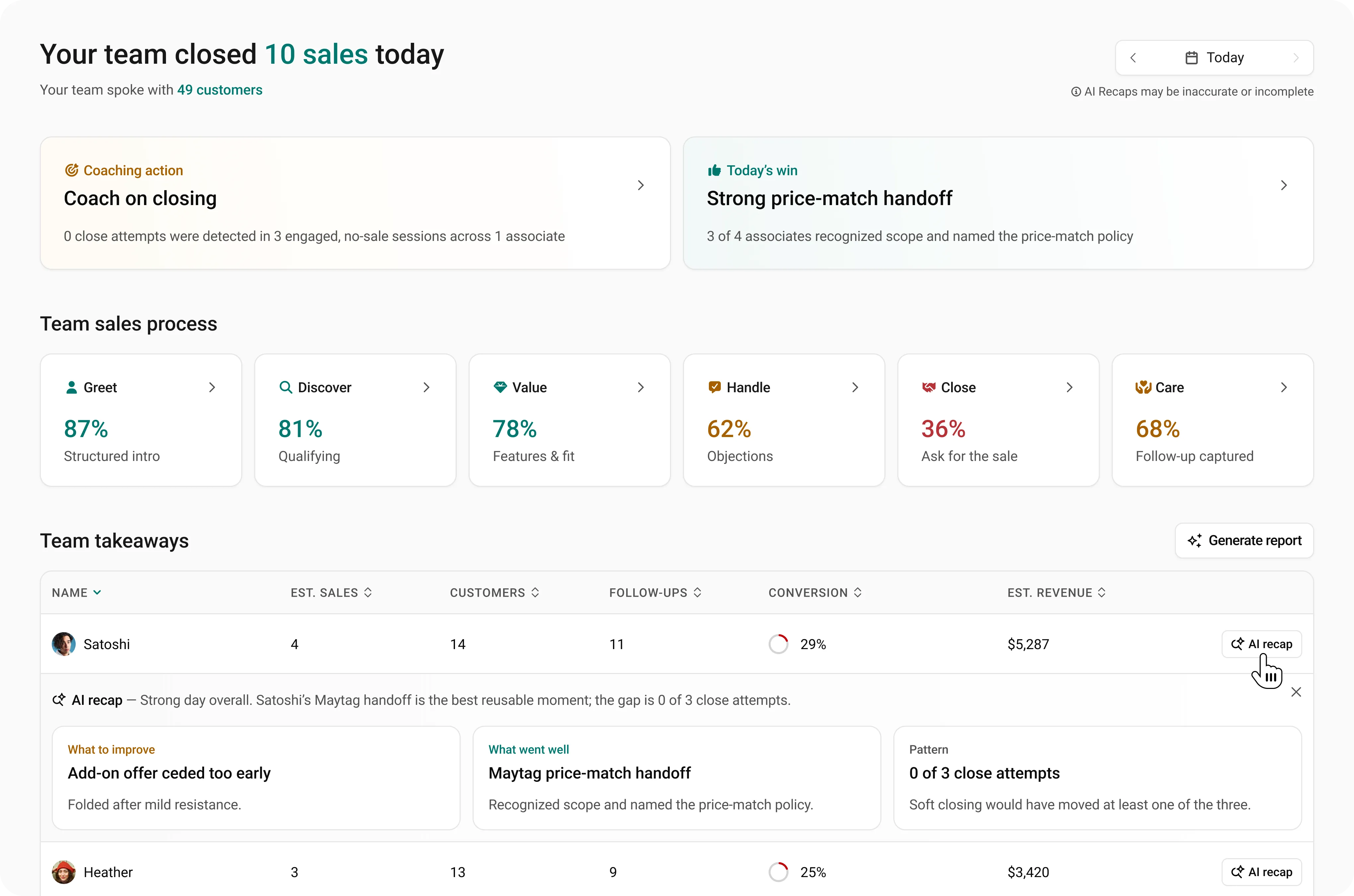Expand the Greet card chevron
The width and height of the screenshot is (1354, 896).
pos(212,387)
